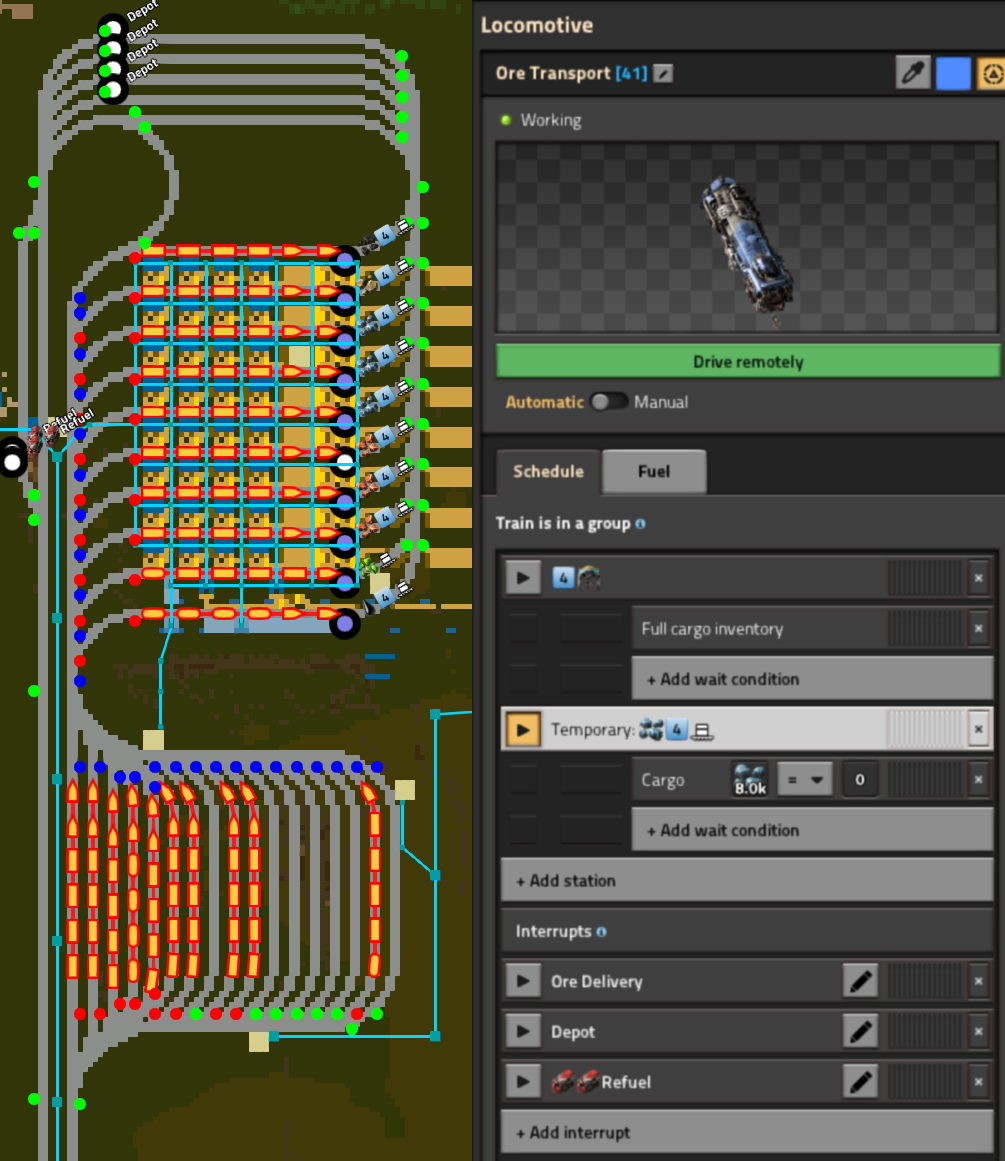Remove the Ore Delivery interrupt
The width and height of the screenshot is (1005, 1161).
tap(978, 981)
